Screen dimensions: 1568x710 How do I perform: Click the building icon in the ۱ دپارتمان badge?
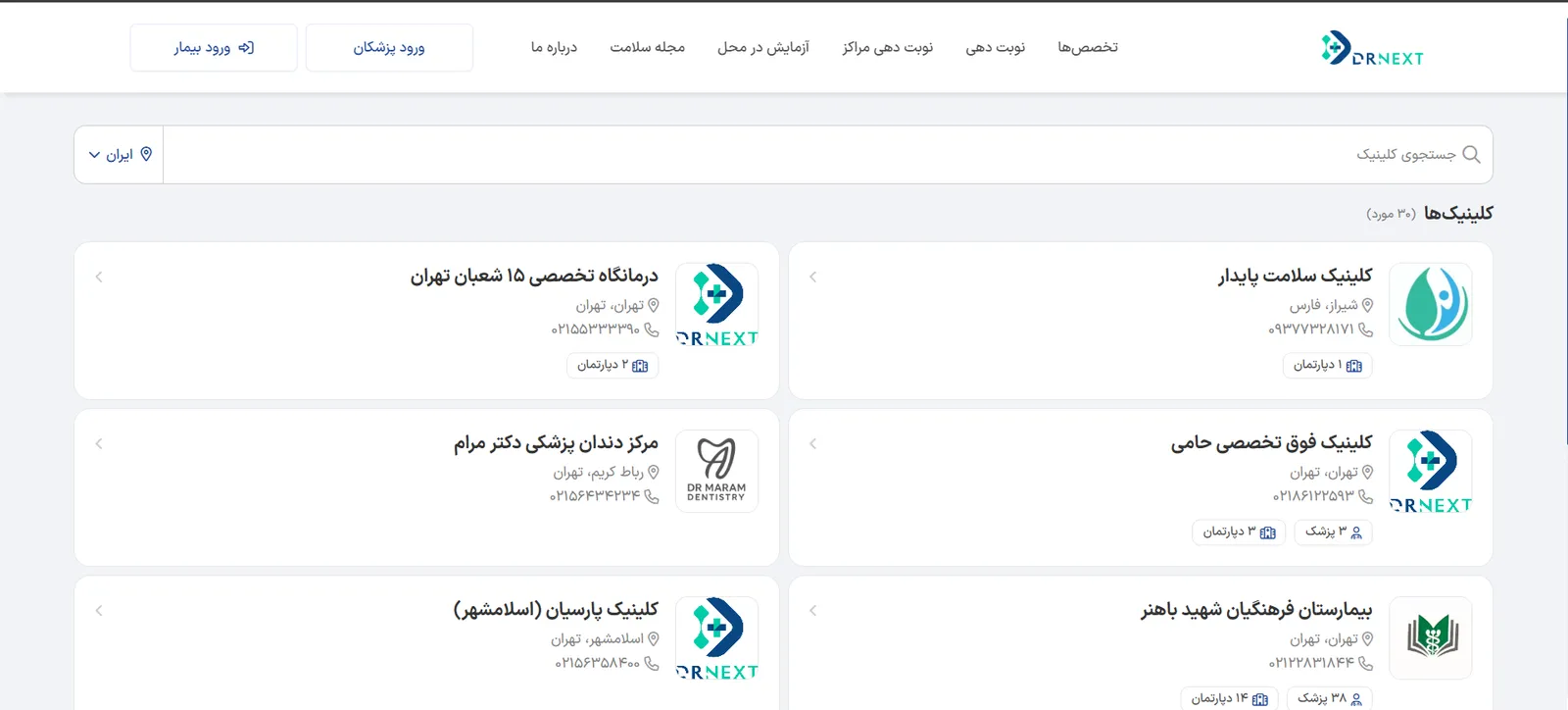tap(1354, 366)
